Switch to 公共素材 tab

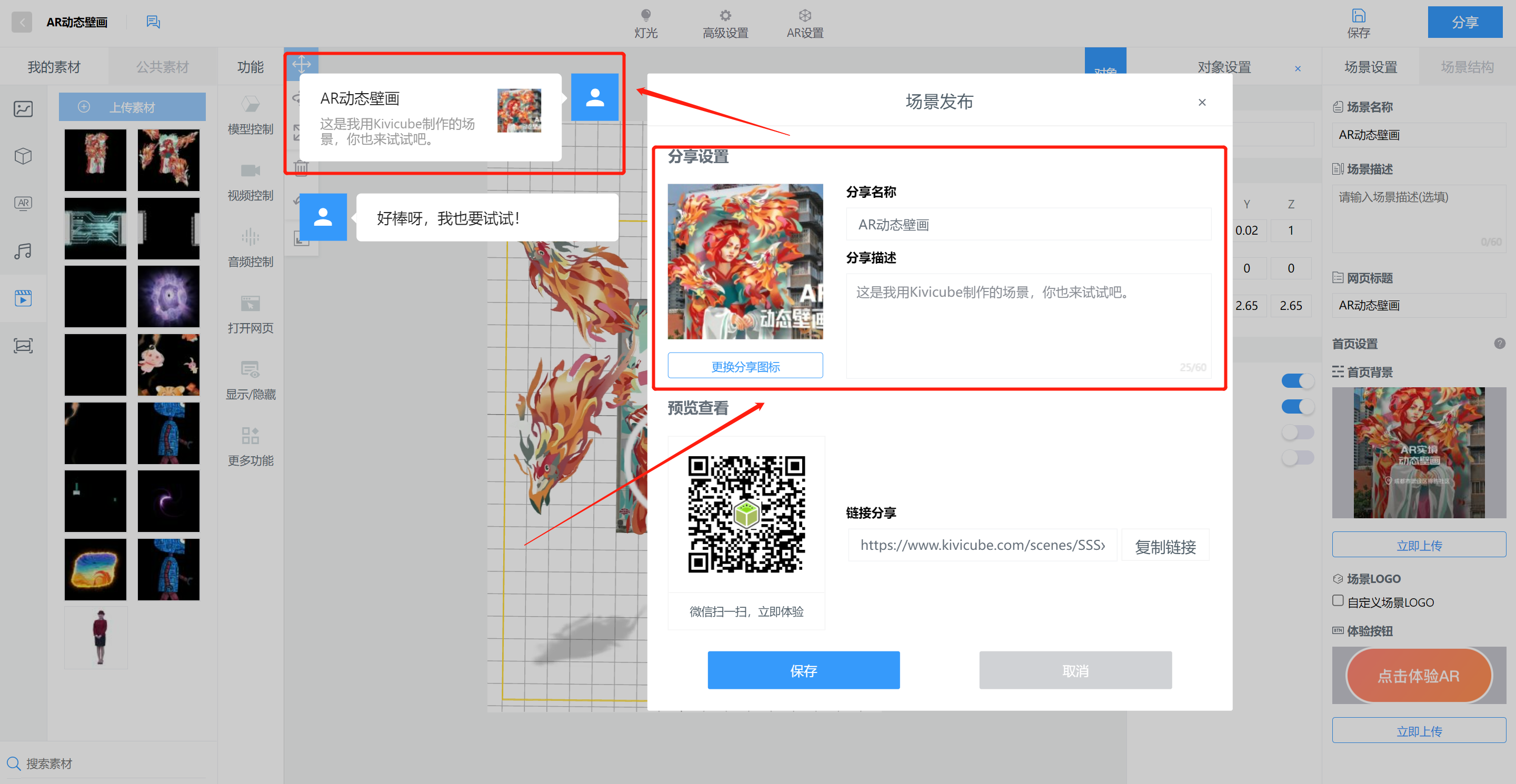point(163,67)
